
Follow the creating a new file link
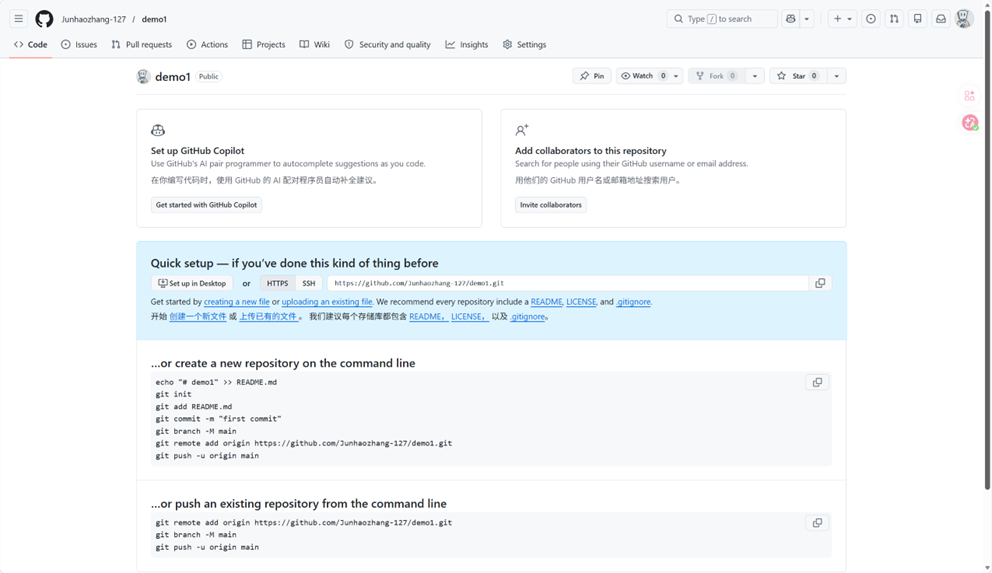(x=237, y=302)
